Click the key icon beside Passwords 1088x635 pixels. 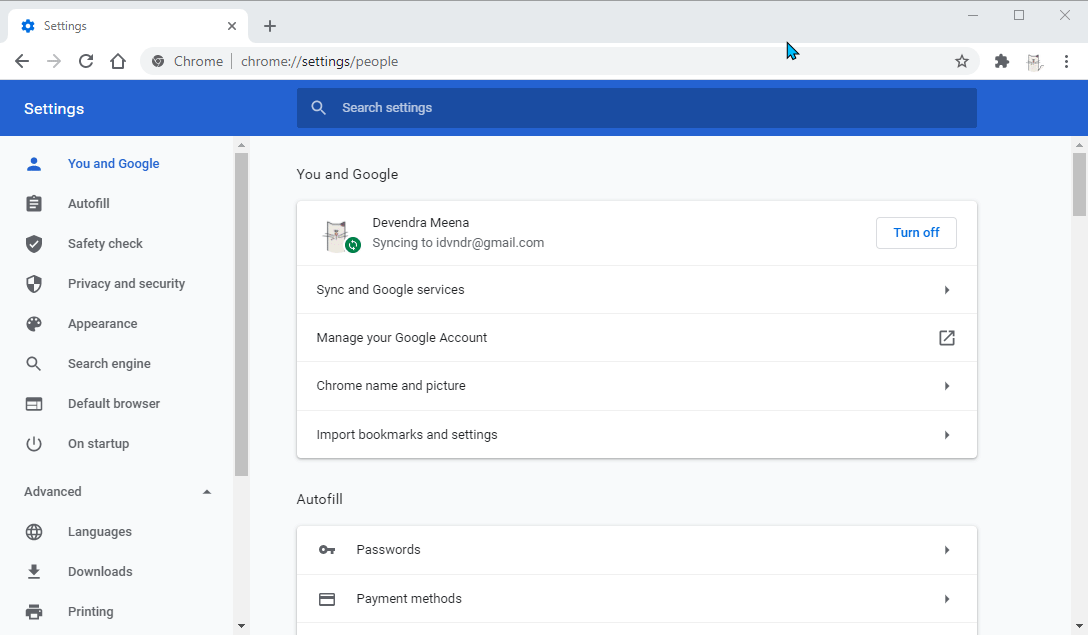point(327,550)
